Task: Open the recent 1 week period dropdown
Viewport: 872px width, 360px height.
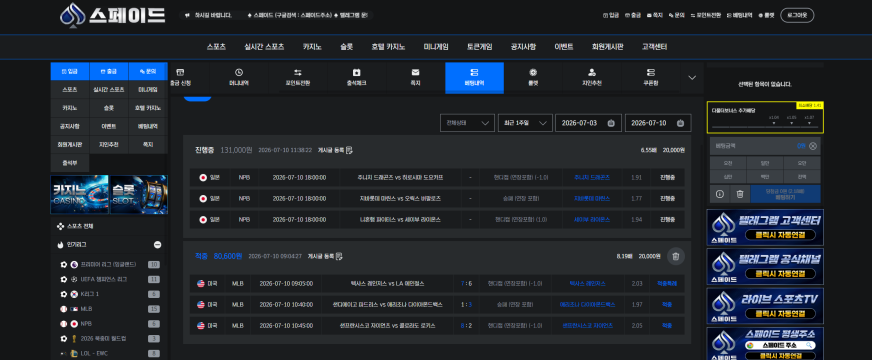Action: tap(525, 123)
